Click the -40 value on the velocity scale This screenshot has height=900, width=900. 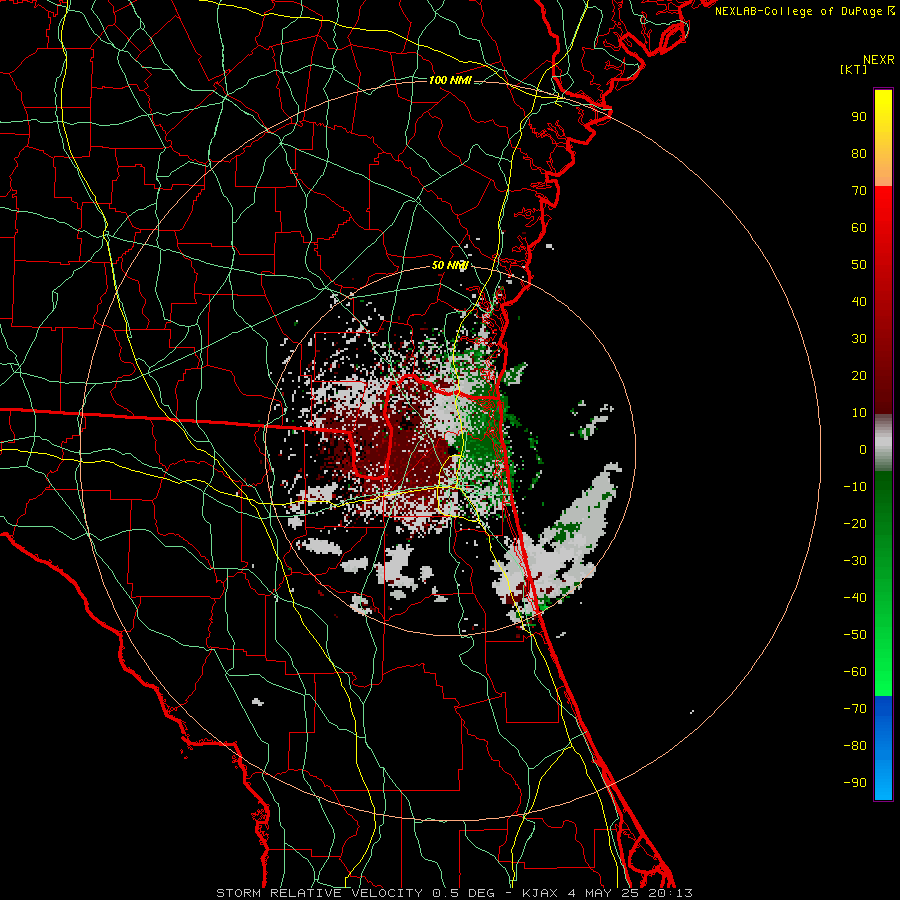(x=855, y=598)
